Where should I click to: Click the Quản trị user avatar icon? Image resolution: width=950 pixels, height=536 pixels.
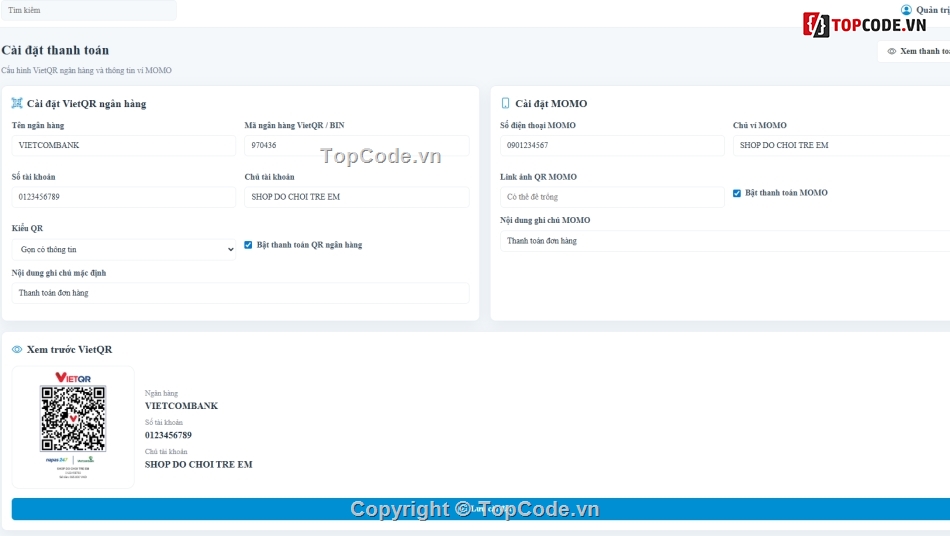(x=906, y=10)
